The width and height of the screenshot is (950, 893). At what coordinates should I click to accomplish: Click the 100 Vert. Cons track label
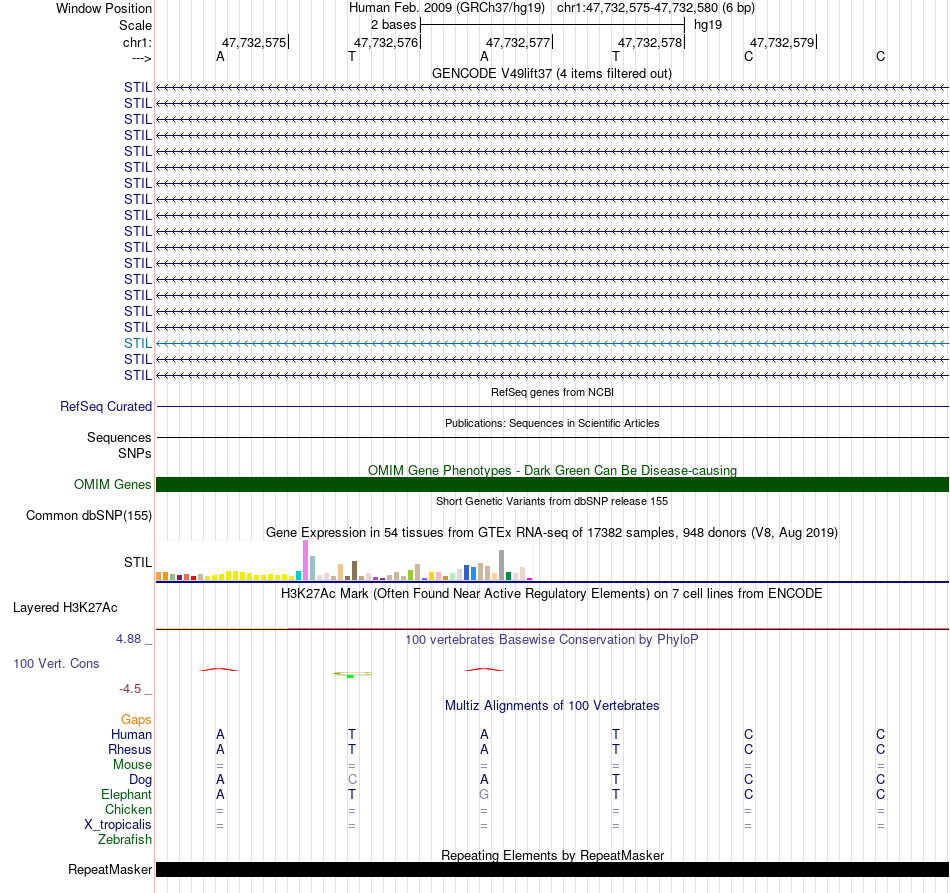point(56,663)
